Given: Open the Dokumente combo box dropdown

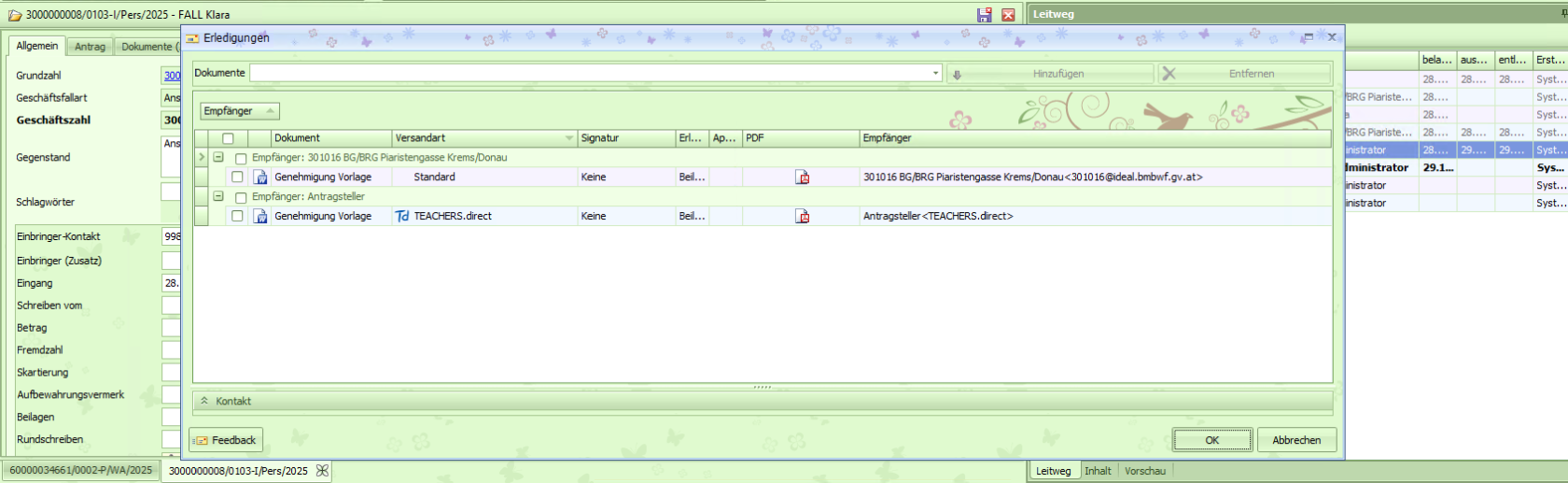Looking at the screenshot, I should [x=935, y=73].
